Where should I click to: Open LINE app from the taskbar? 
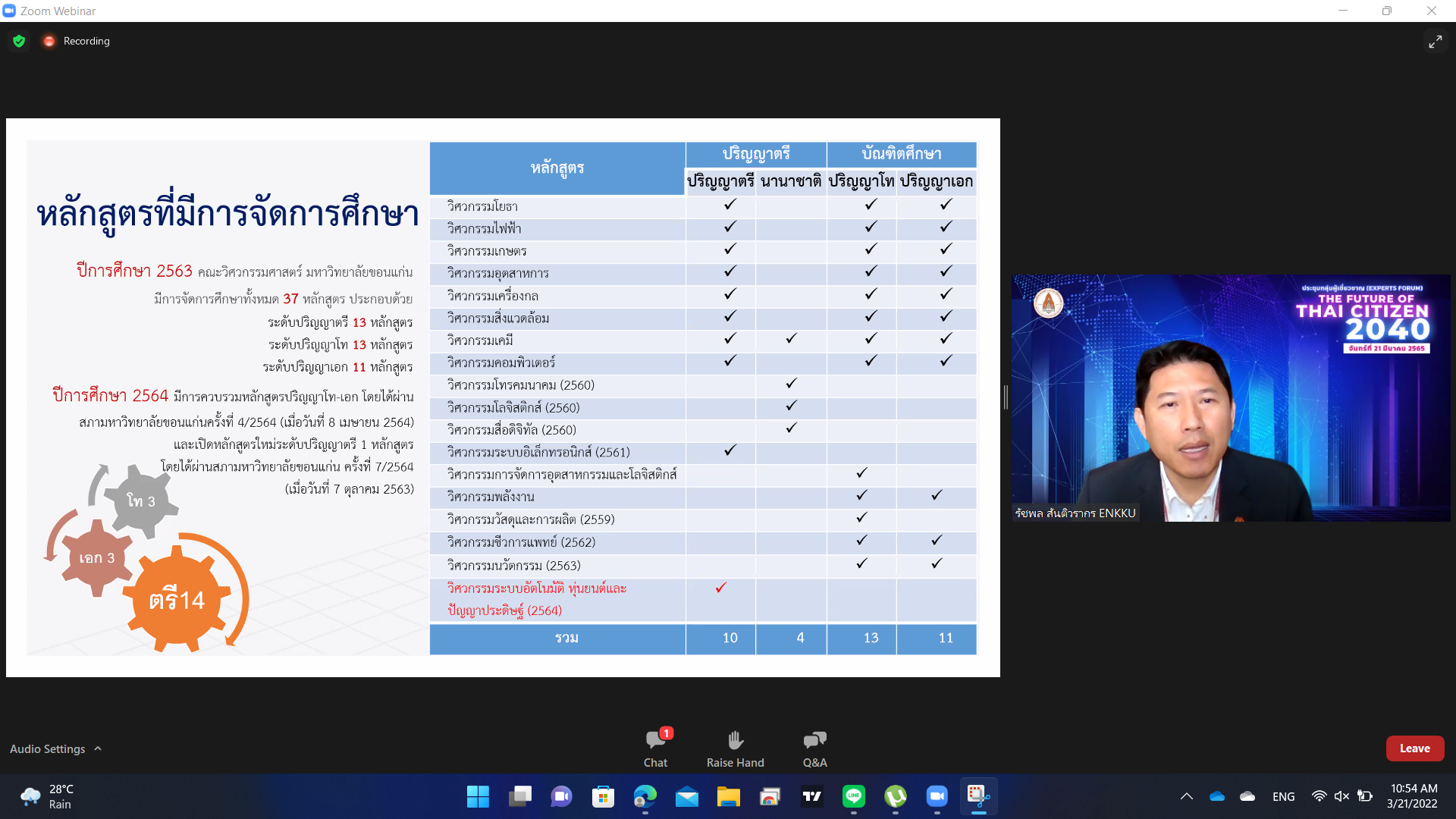[x=854, y=796]
